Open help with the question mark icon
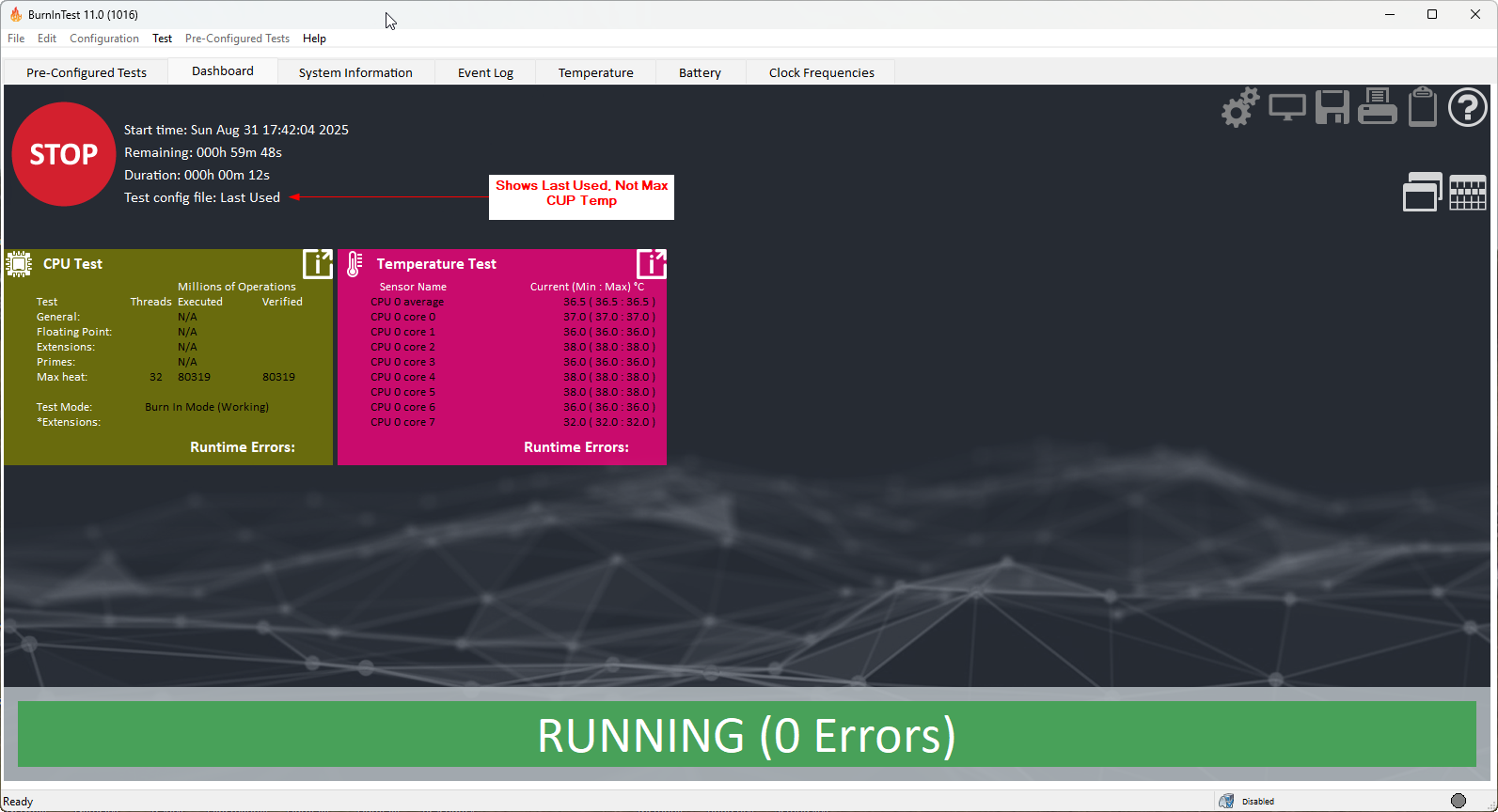The height and width of the screenshot is (812, 1498). tap(1468, 107)
